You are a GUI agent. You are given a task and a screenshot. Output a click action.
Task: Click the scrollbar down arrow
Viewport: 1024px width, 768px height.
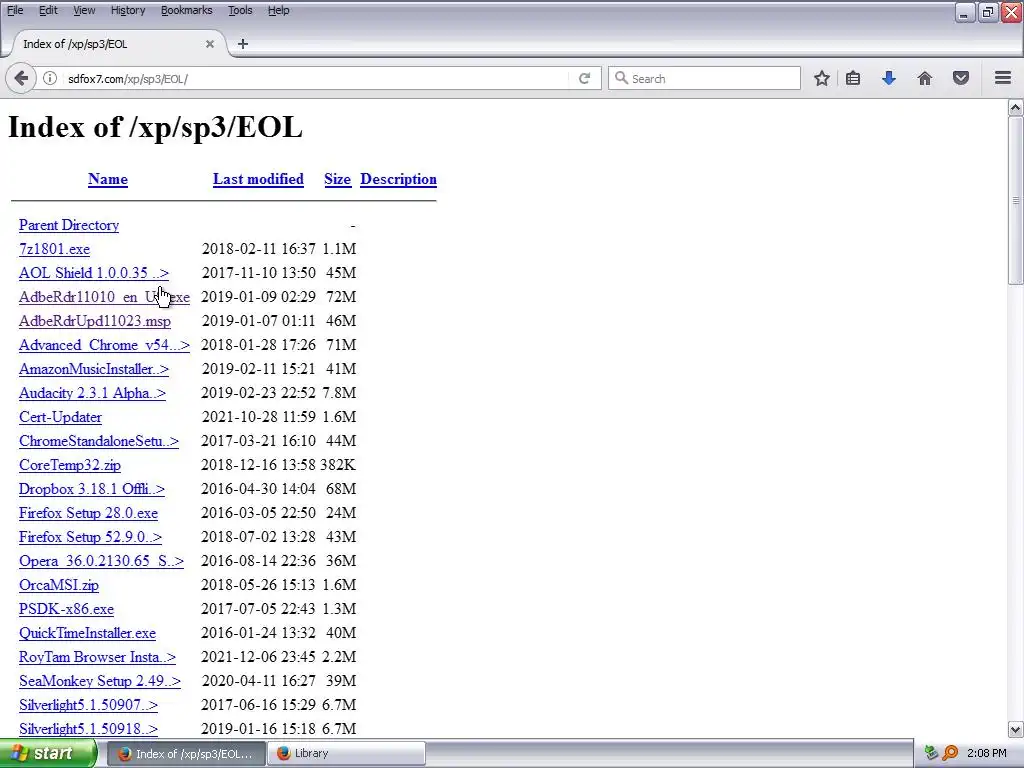(1016, 729)
